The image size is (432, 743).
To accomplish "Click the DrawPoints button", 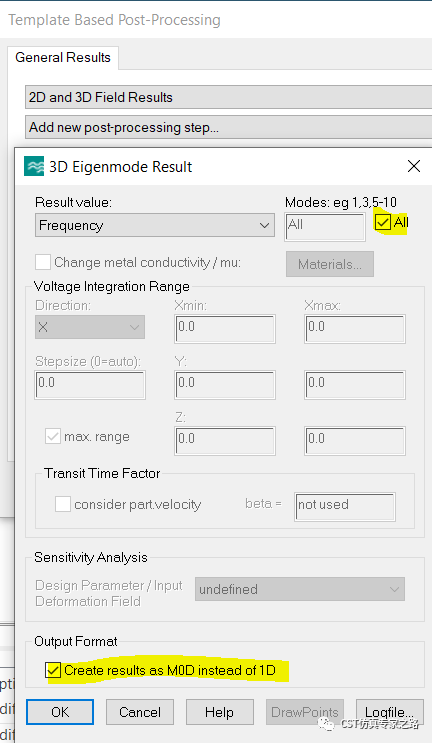I will pos(305,712).
